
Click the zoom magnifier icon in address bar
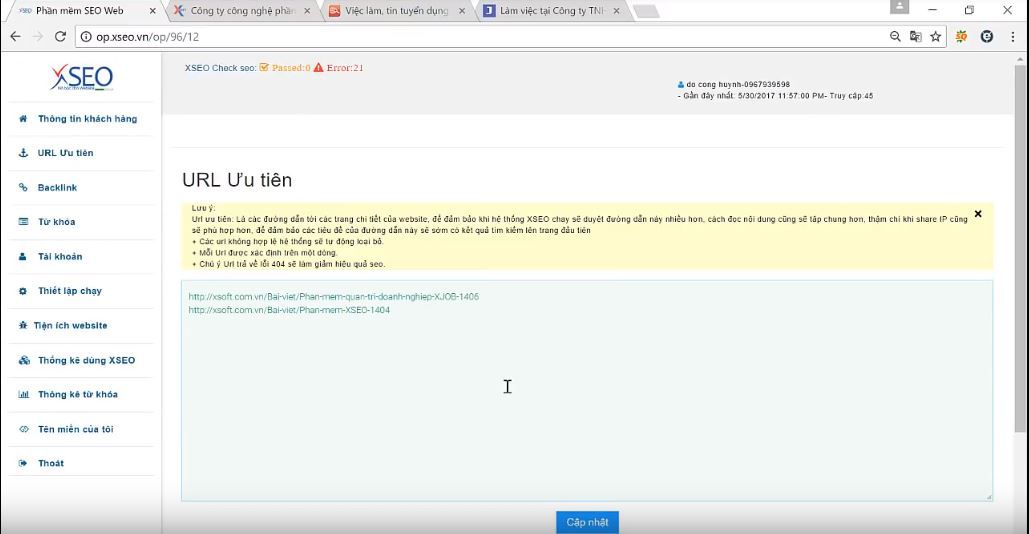pyautogui.click(x=895, y=37)
